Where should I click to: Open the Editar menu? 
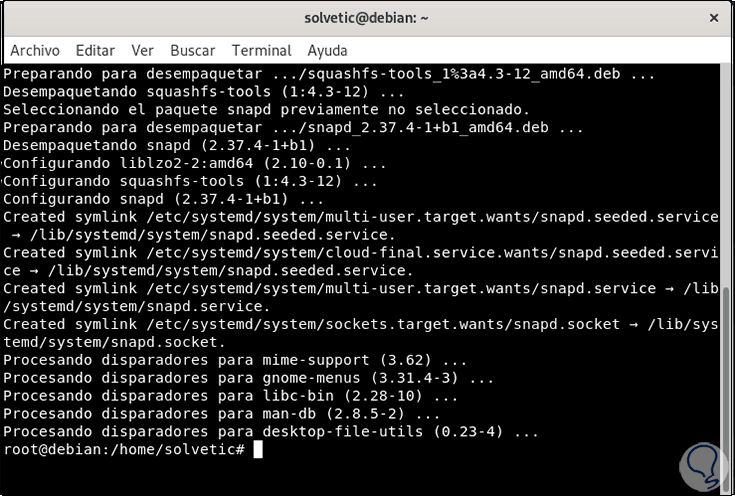tap(95, 50)
